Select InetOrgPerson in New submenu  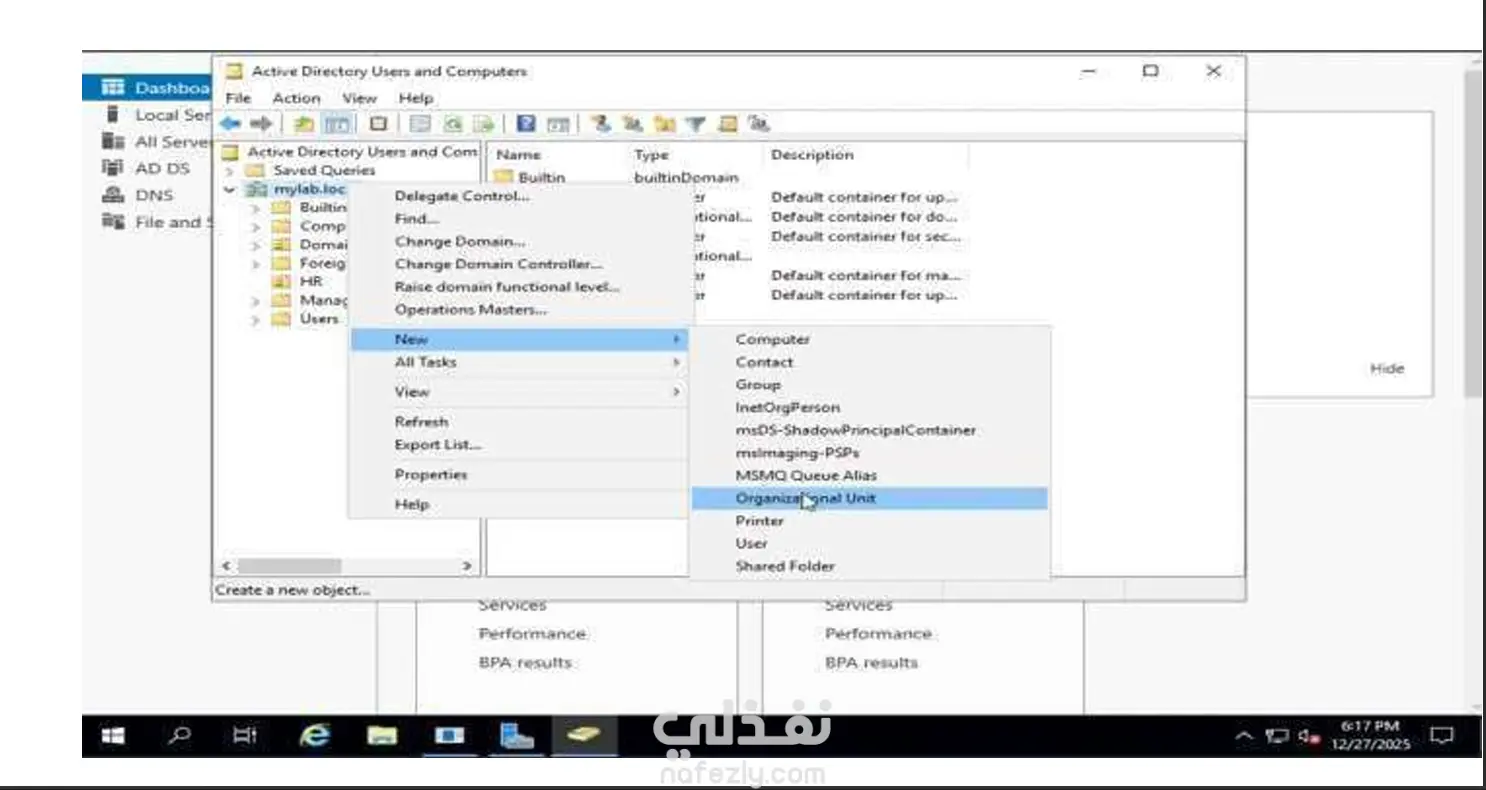pos(869,408)
